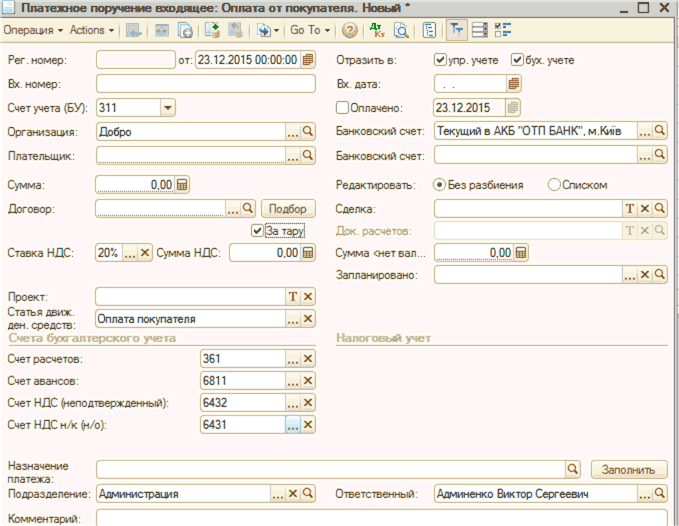Screen dimensions: 679x526
Task: Click the Дт/Кт postings icon
Action: pyautogui.click(x=376, y=30)
